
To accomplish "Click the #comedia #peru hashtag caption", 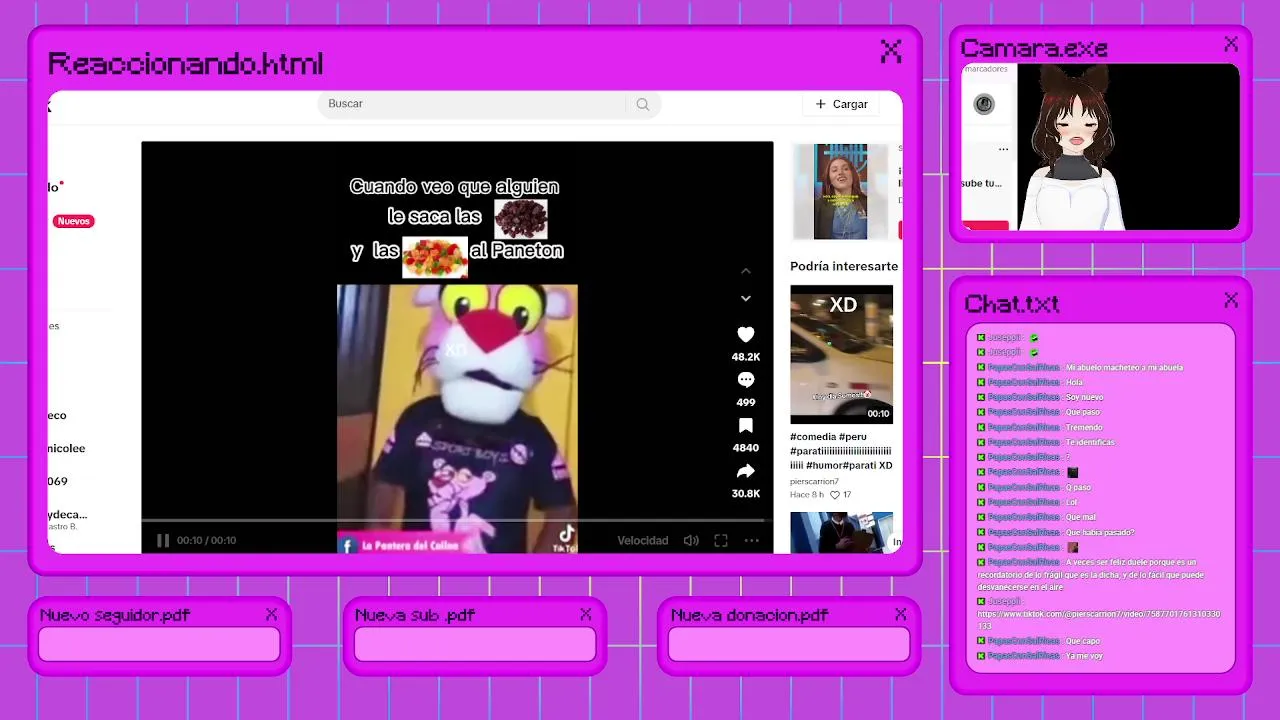I will coord(841,451).
